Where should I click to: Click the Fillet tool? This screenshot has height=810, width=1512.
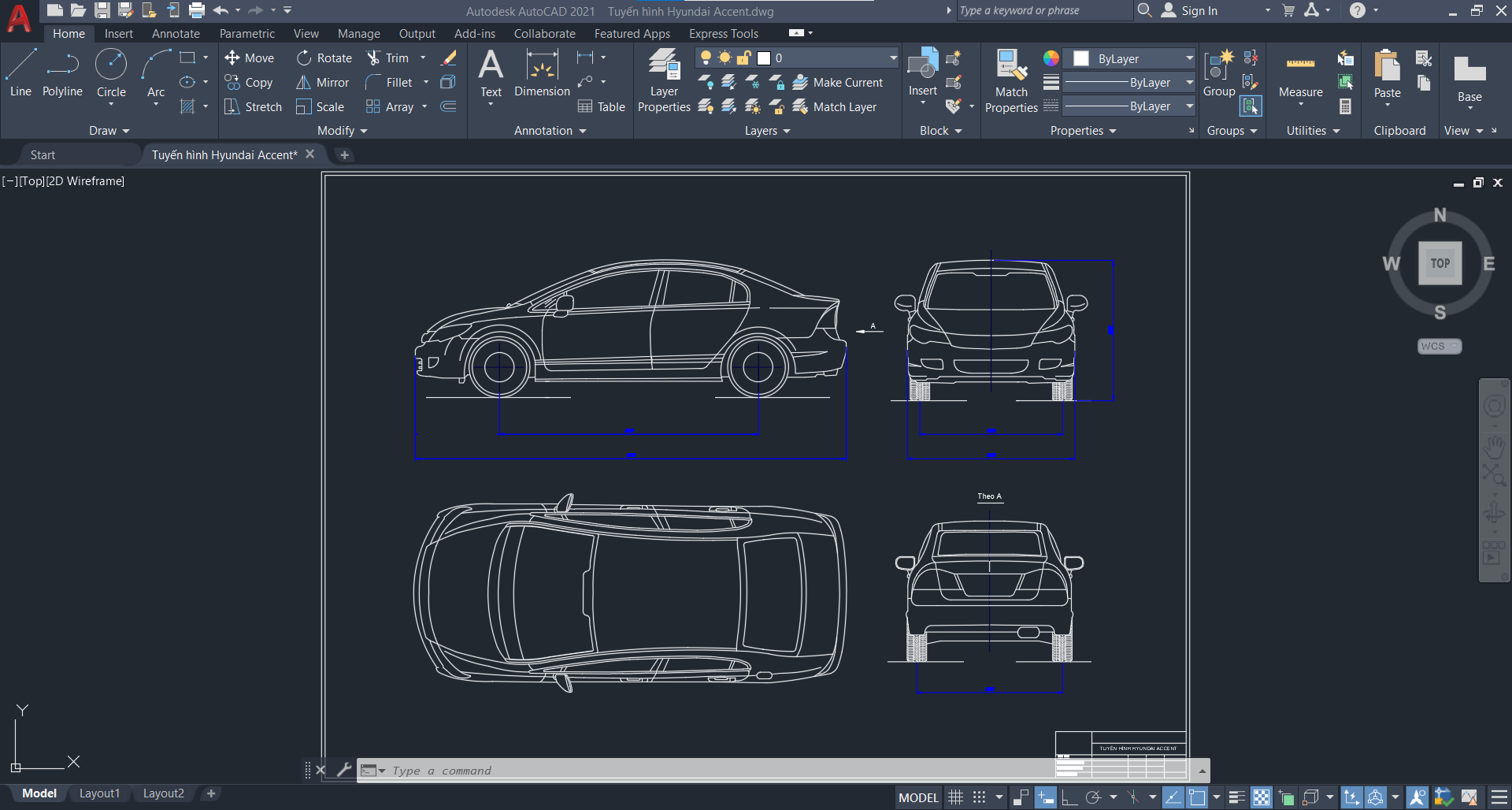tap(389, 82)
